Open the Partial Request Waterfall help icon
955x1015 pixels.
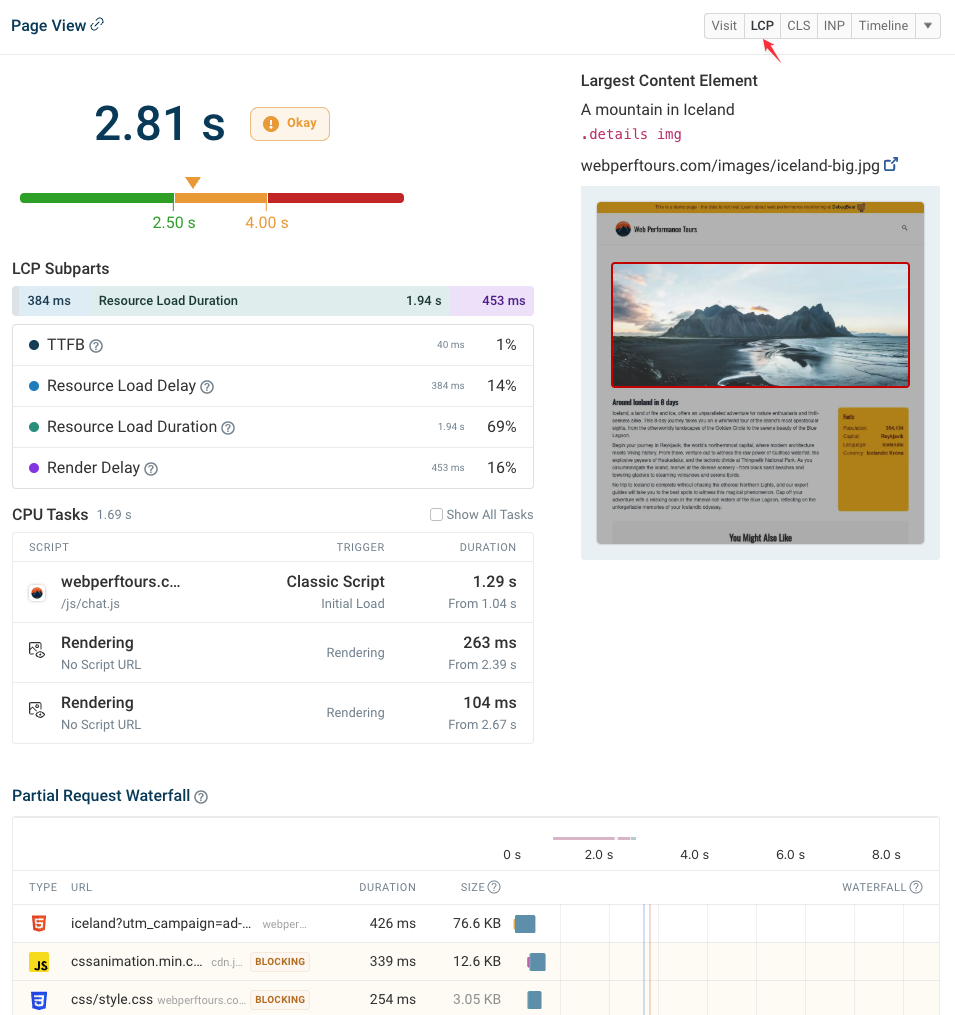click(x=201, y=796)
